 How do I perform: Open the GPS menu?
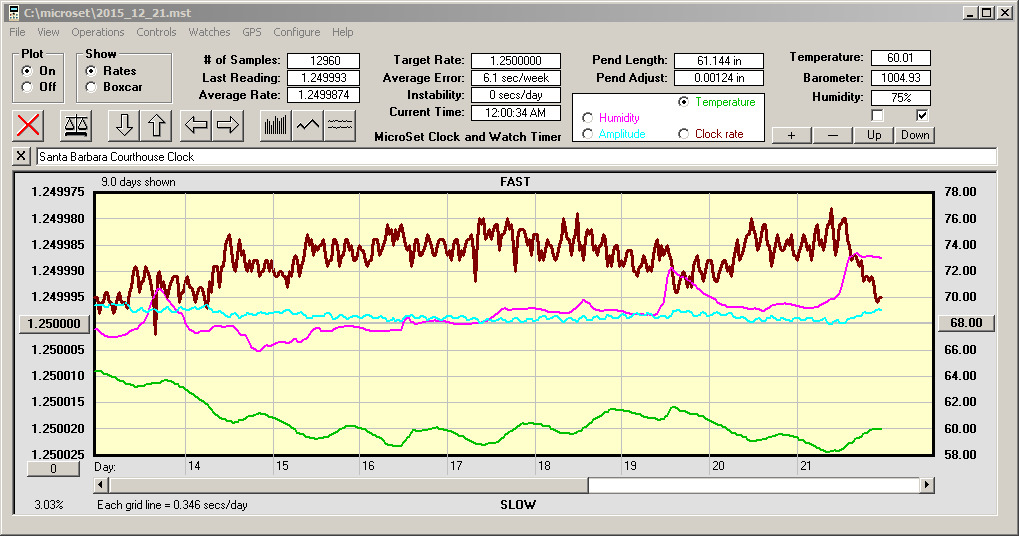(252, 32)
